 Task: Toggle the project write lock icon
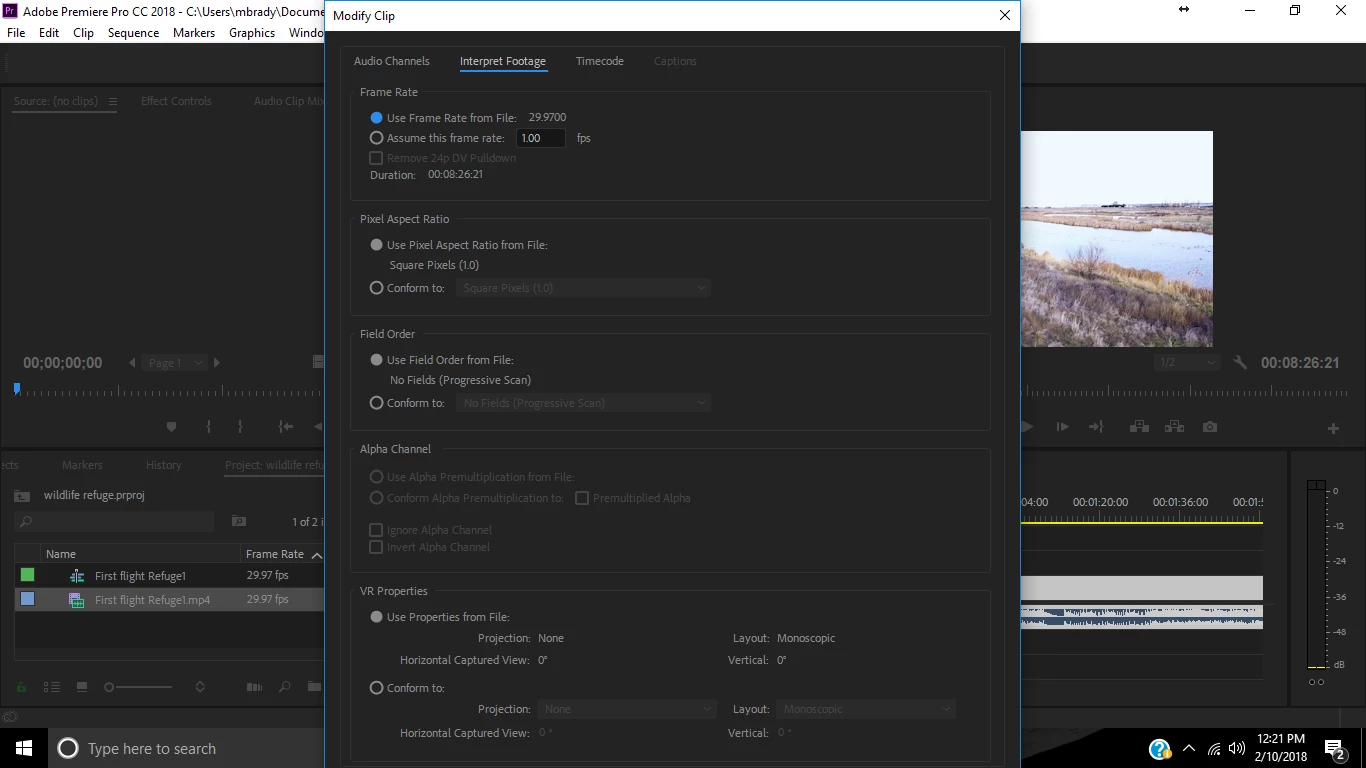(x=21, y=687)
